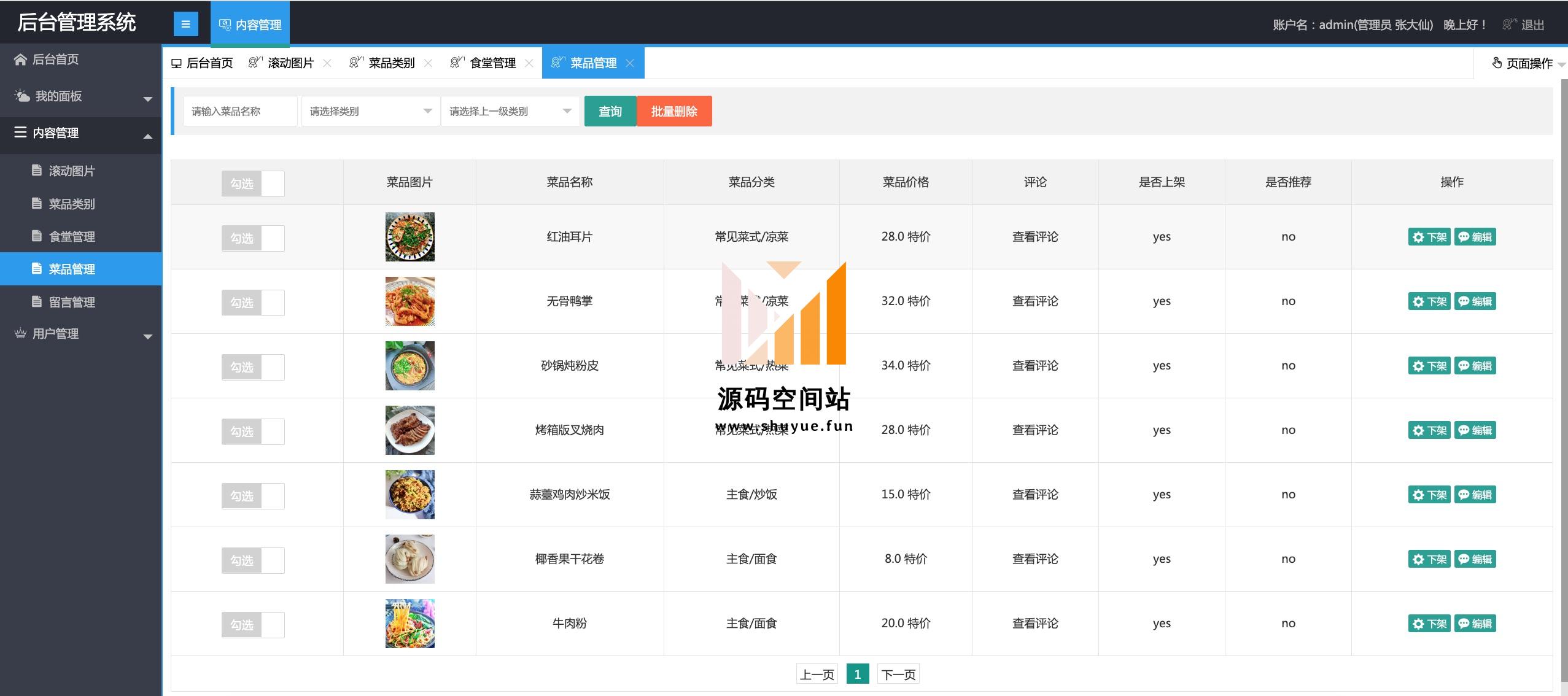This screenshot has width=1568, height=696.
Task: Open the 椰香果干花卷 dish thumbnail
Action: (409, 559)
